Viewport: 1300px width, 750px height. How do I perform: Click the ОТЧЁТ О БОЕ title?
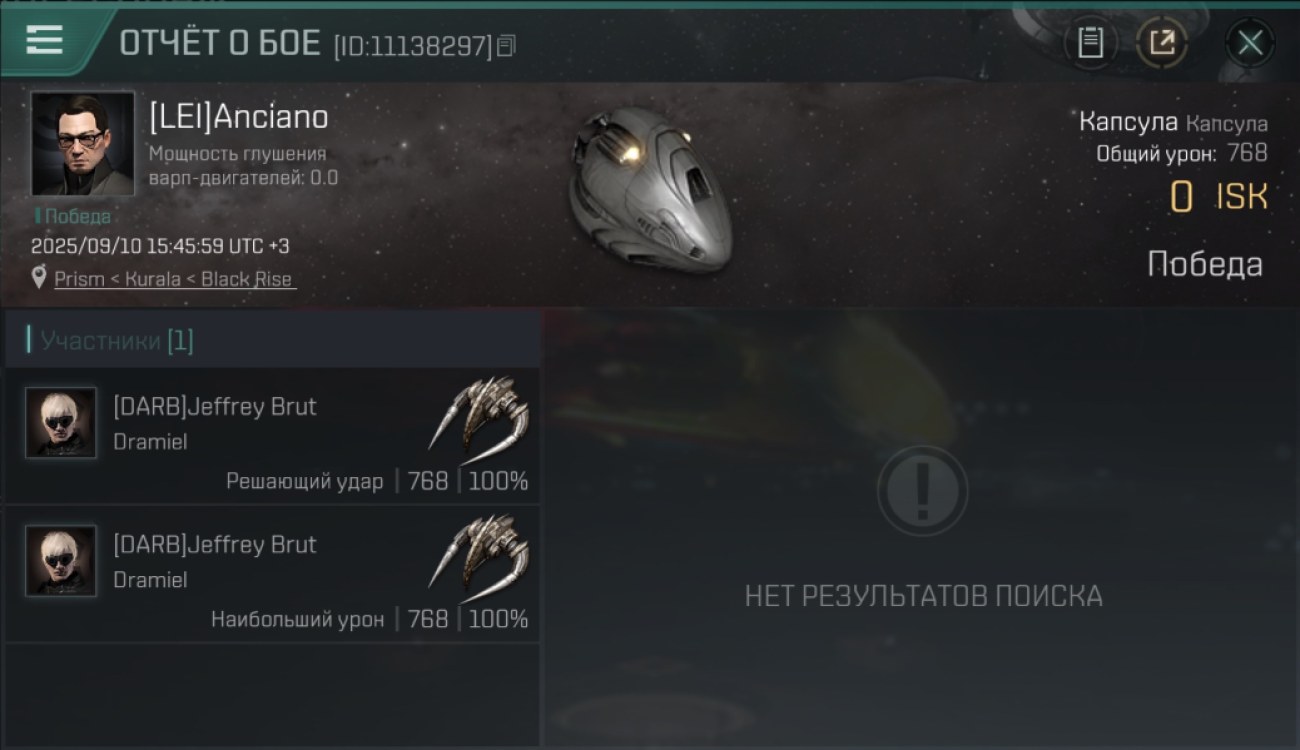[x=220, y=43]
